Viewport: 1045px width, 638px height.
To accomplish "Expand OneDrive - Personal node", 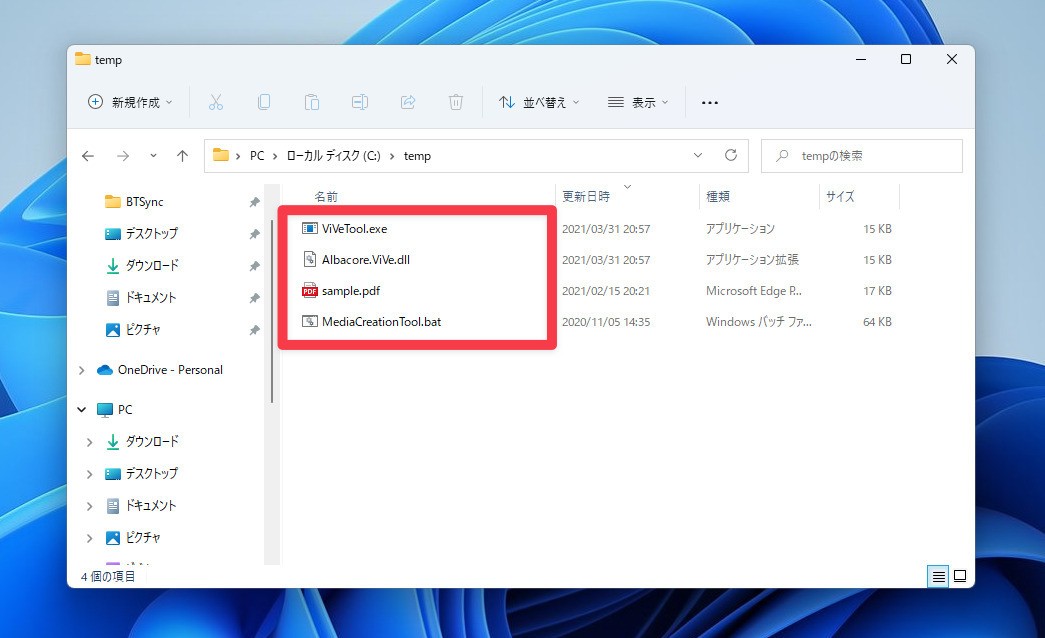I will tap(82, 370).
